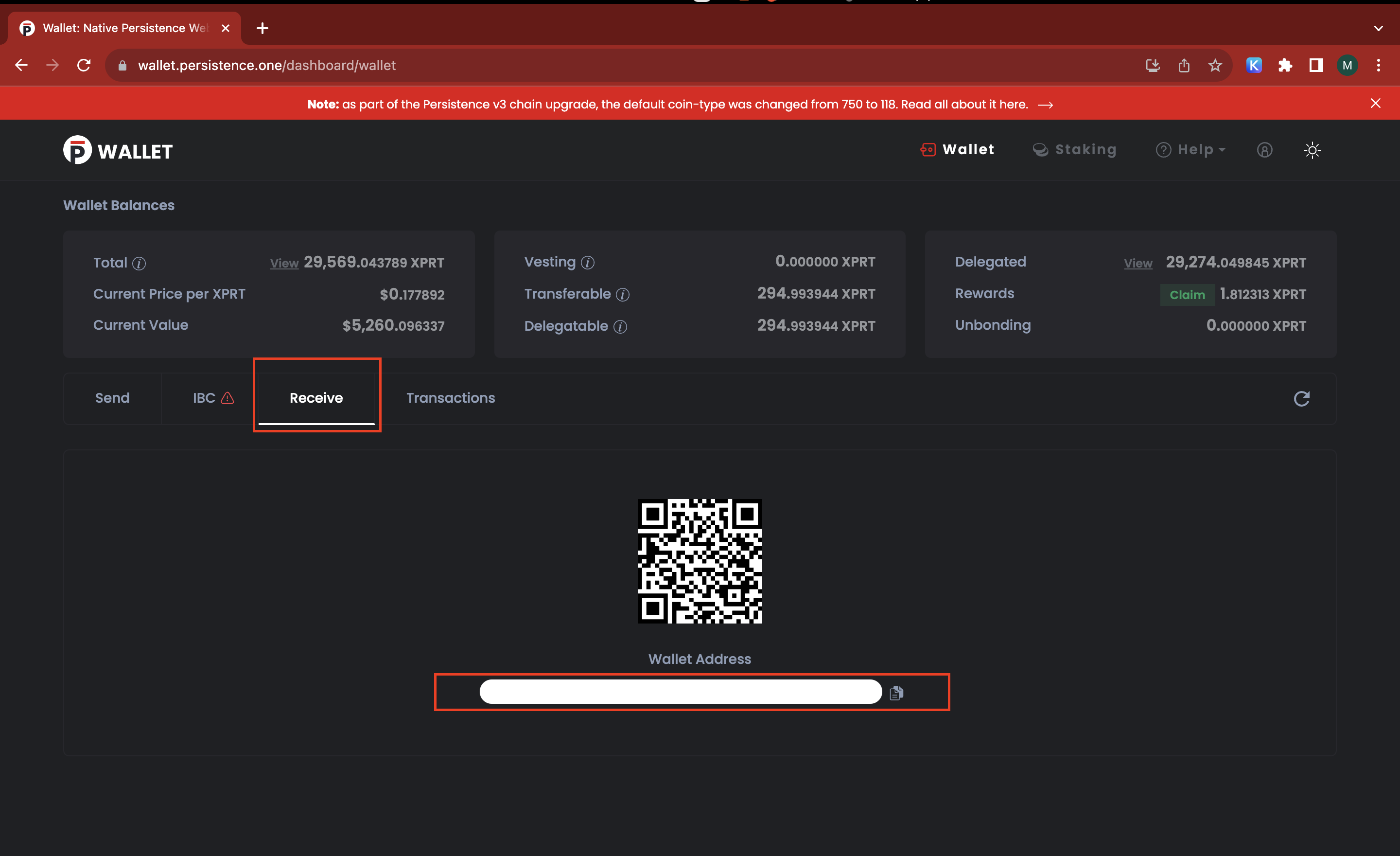Click the info icon beside Transferable

pyautogui.click(x=623, y=294)
